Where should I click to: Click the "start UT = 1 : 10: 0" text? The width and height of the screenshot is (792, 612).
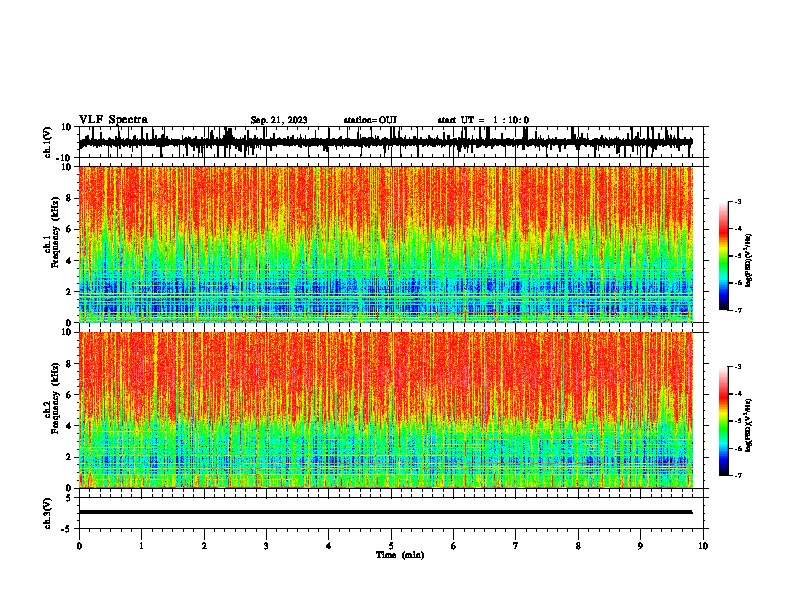coord(483,120)
